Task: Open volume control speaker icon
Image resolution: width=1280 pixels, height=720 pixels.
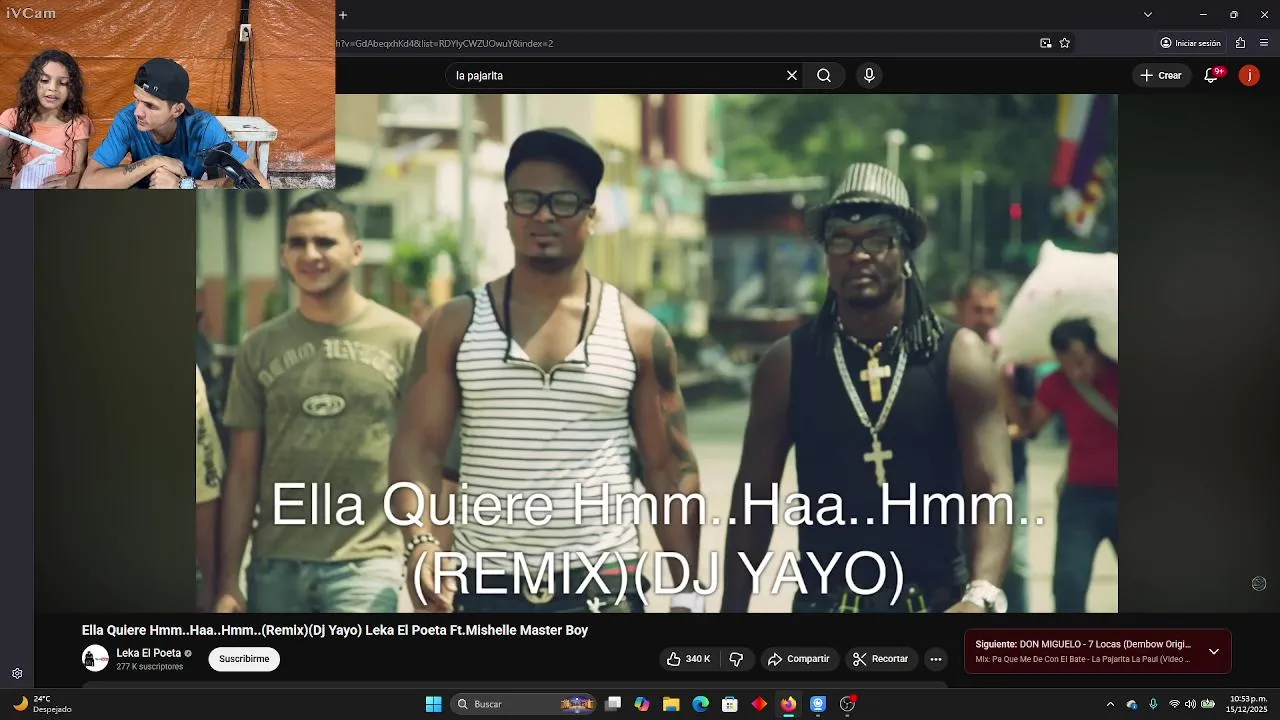Action: coord(1190,704)
